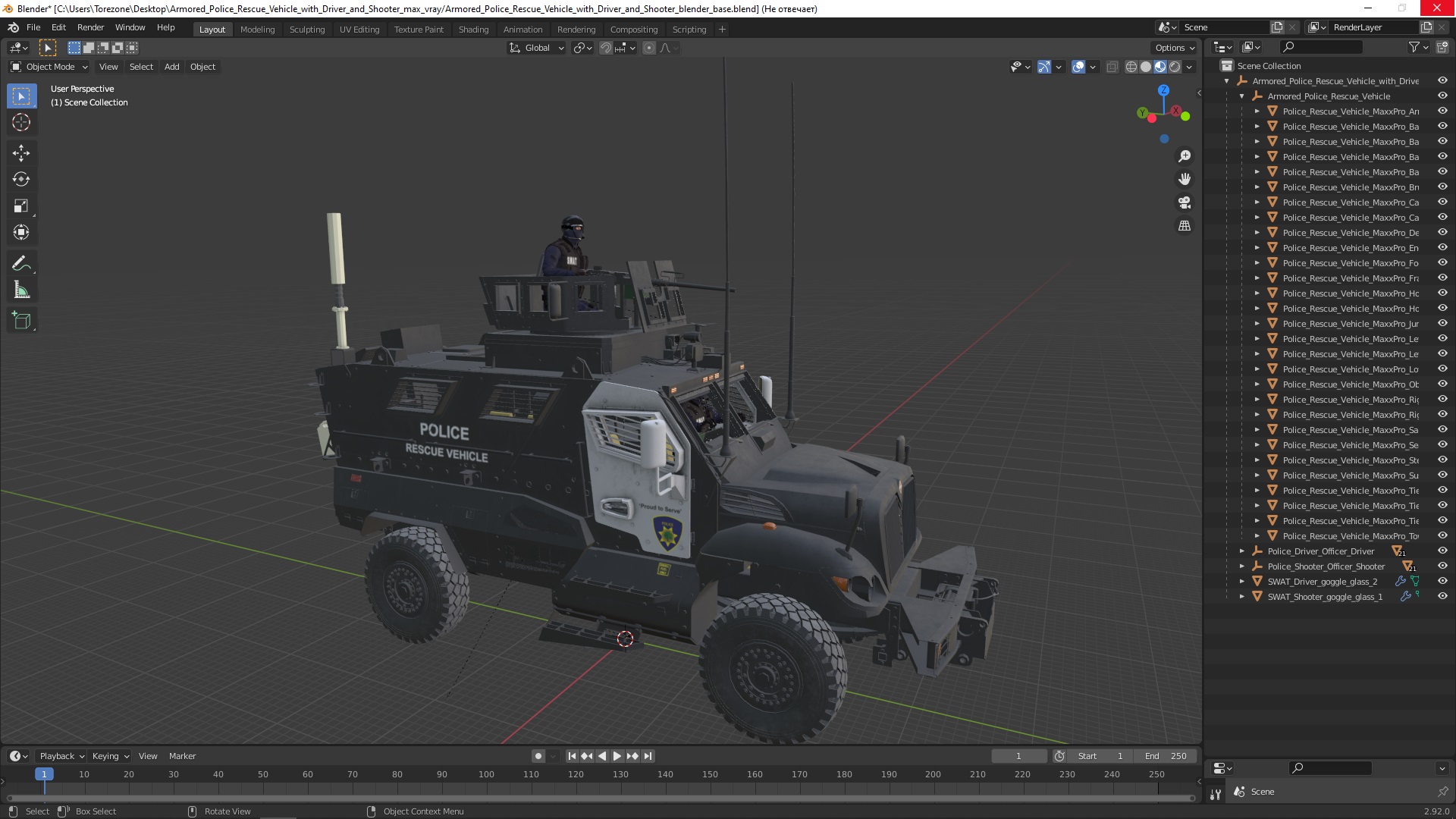1456x819 pixels.
Task: Jump to timeline end frame
Action: point(648,756)
